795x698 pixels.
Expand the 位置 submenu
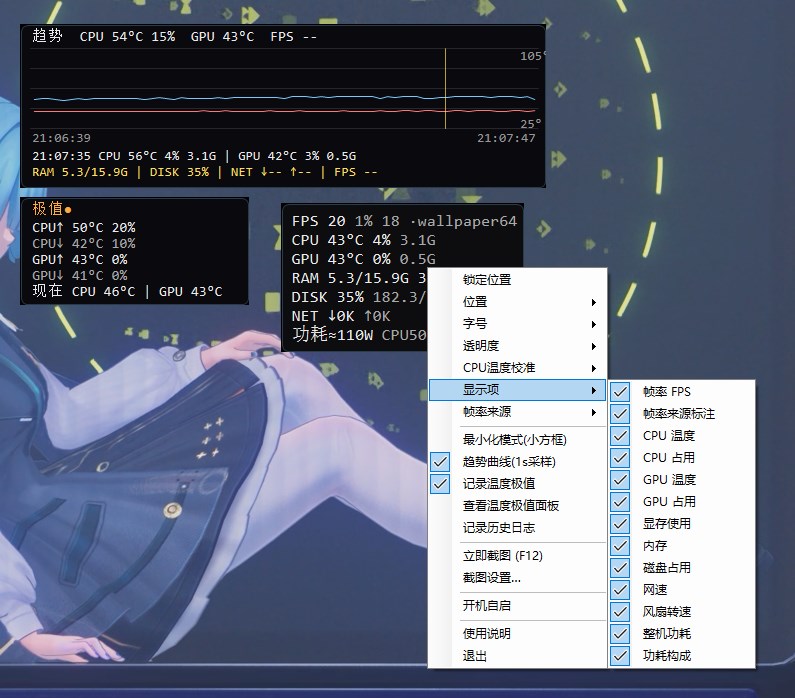[517, 302]
